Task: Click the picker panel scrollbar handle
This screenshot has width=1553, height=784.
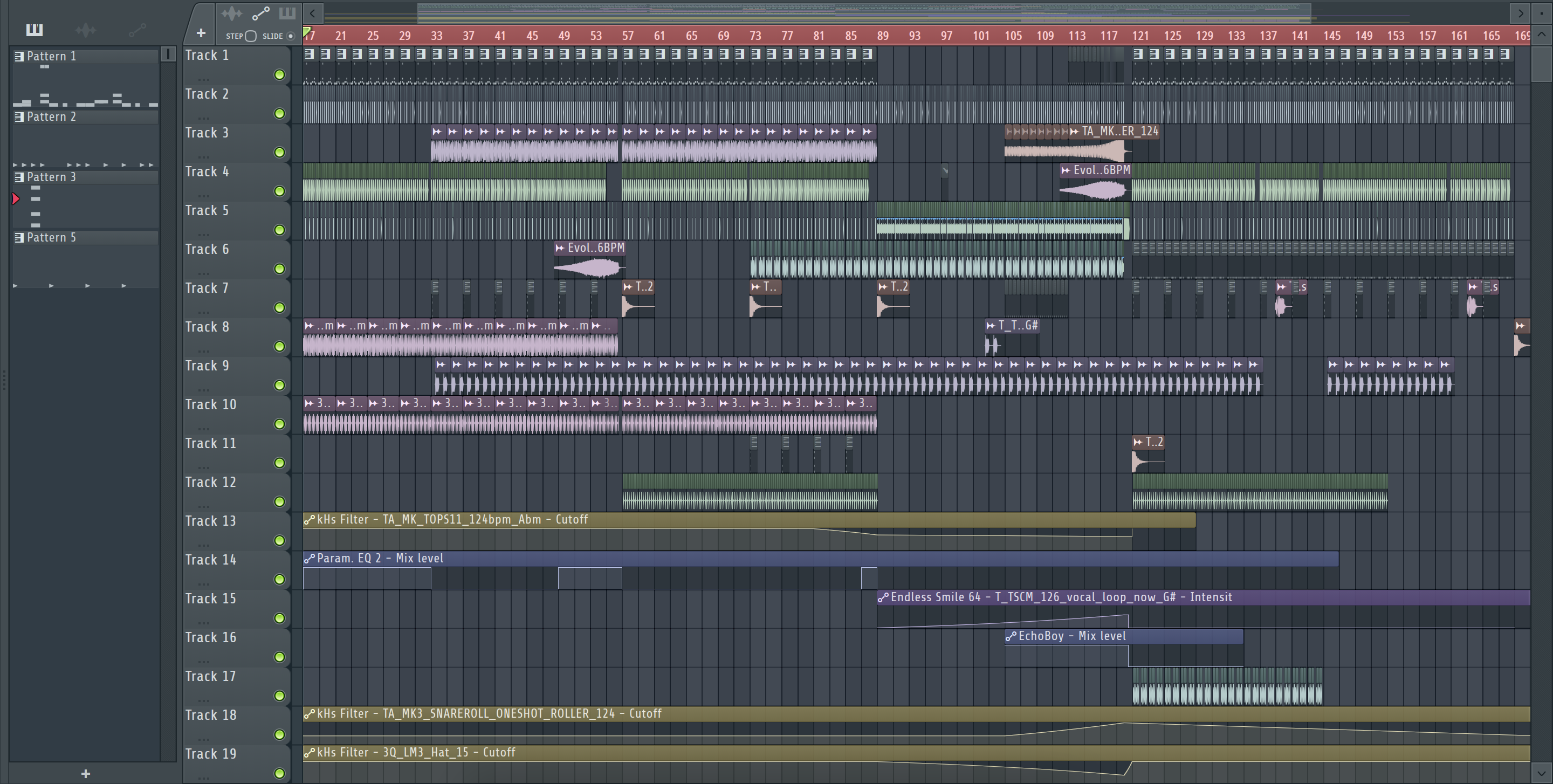Action: point(168,54)
